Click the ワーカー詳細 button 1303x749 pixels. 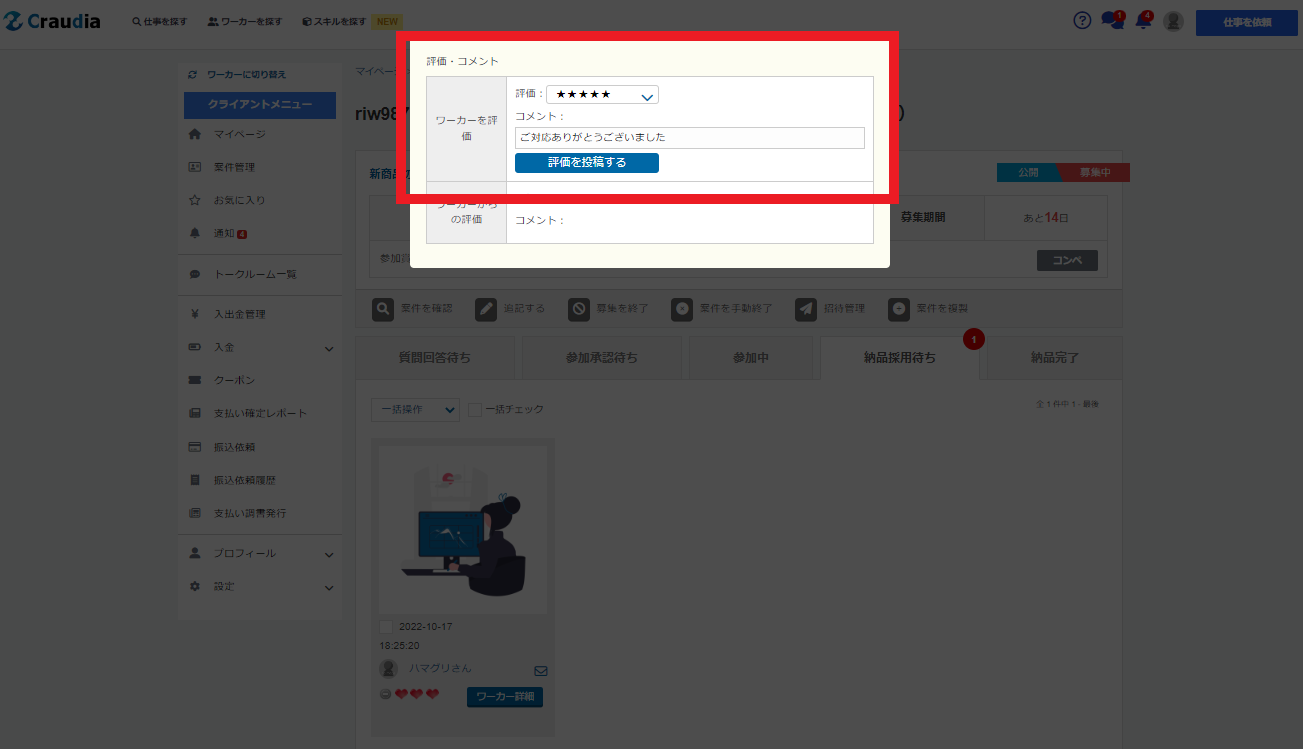(x=505, y=696)
